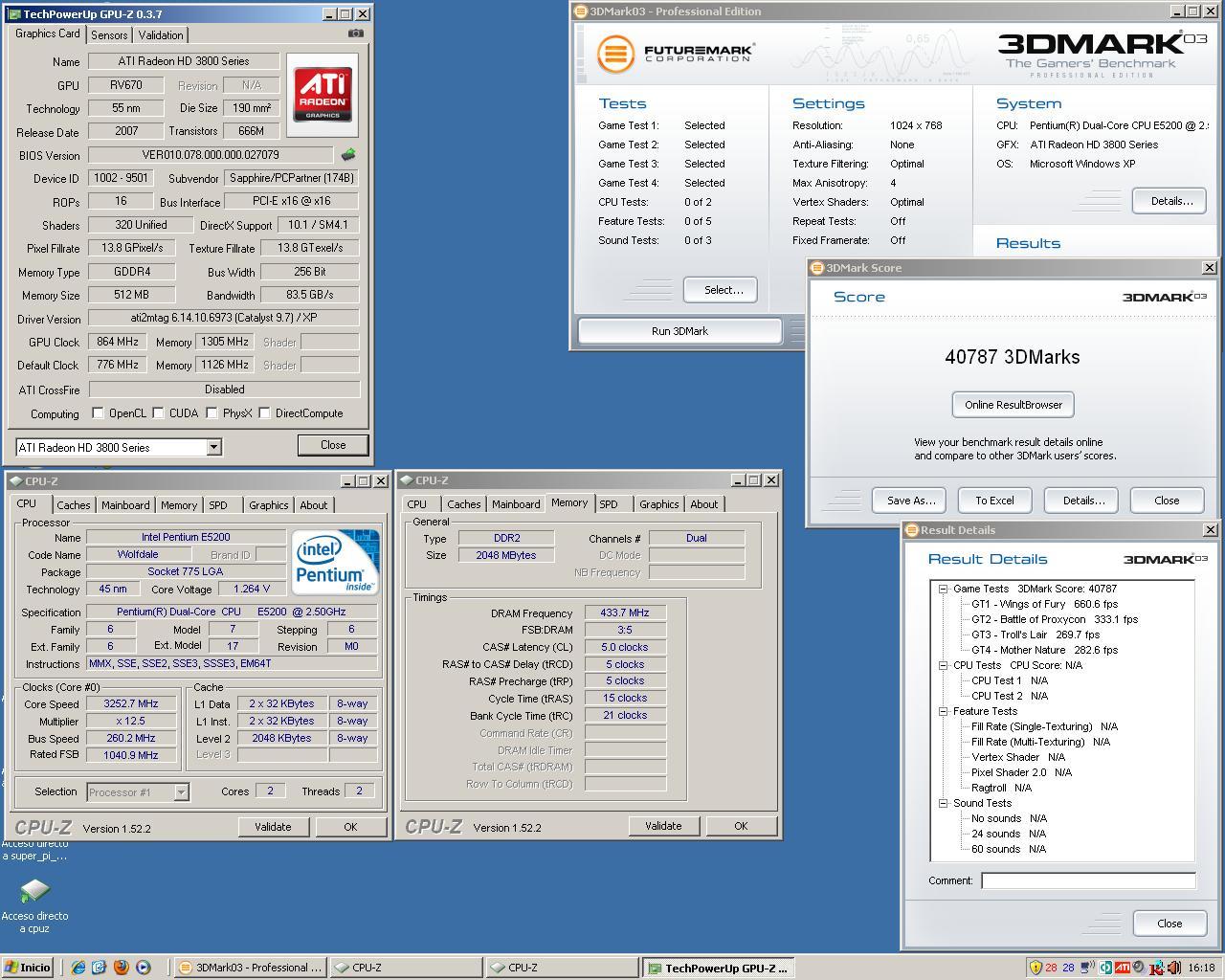Select GT1 - Wings of Fury result row

click(x=1044, y=604)
